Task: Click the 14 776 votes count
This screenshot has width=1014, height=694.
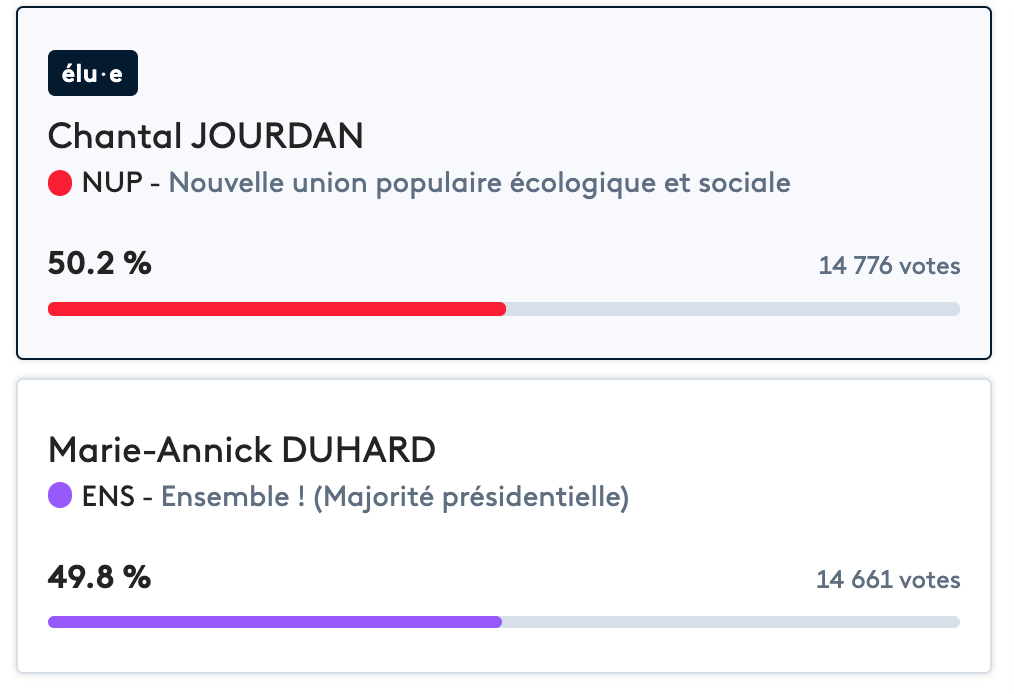Action: (x=889, y=266)
